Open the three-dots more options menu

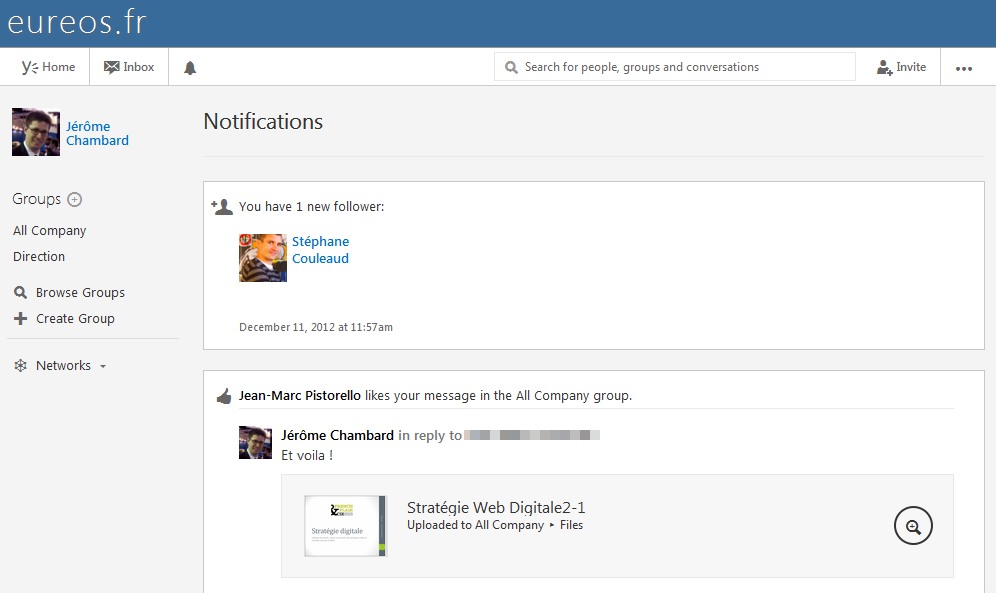point(964,69)
